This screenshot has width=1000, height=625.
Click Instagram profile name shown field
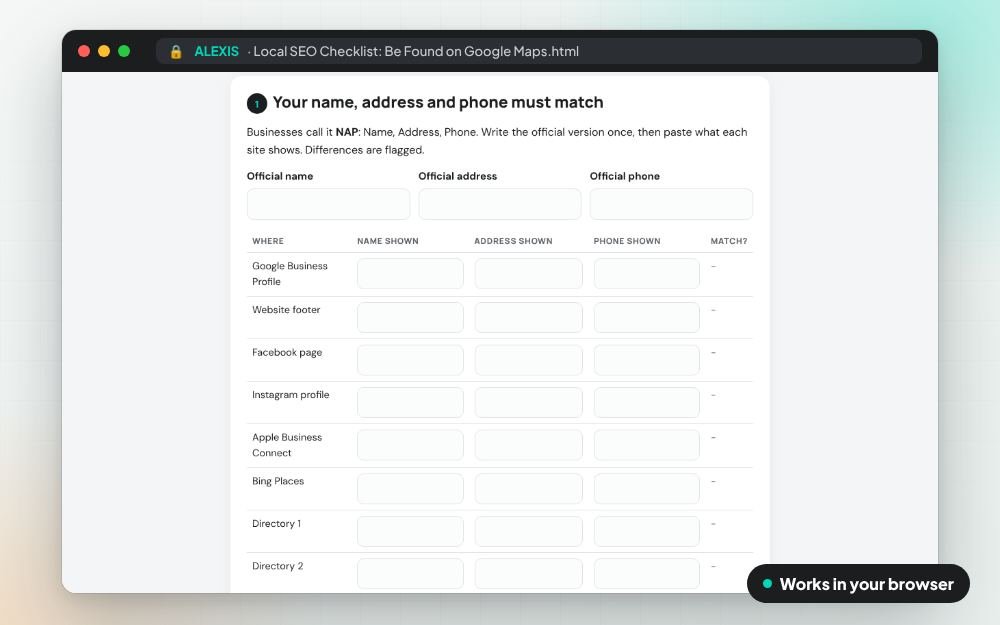coord(410,402)
